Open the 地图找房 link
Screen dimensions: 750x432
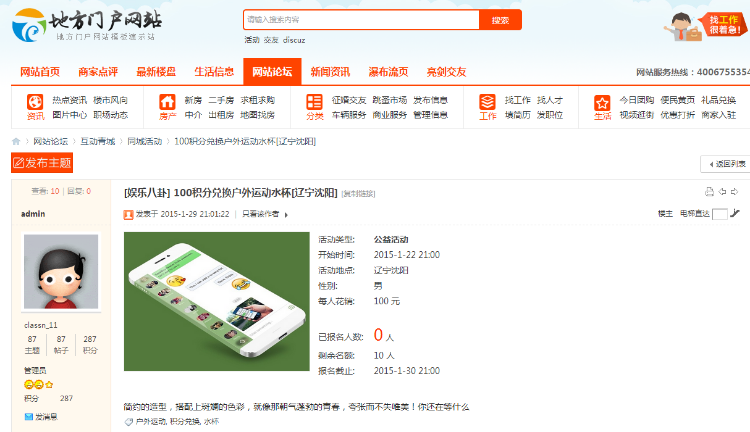(x=257, y=115)
